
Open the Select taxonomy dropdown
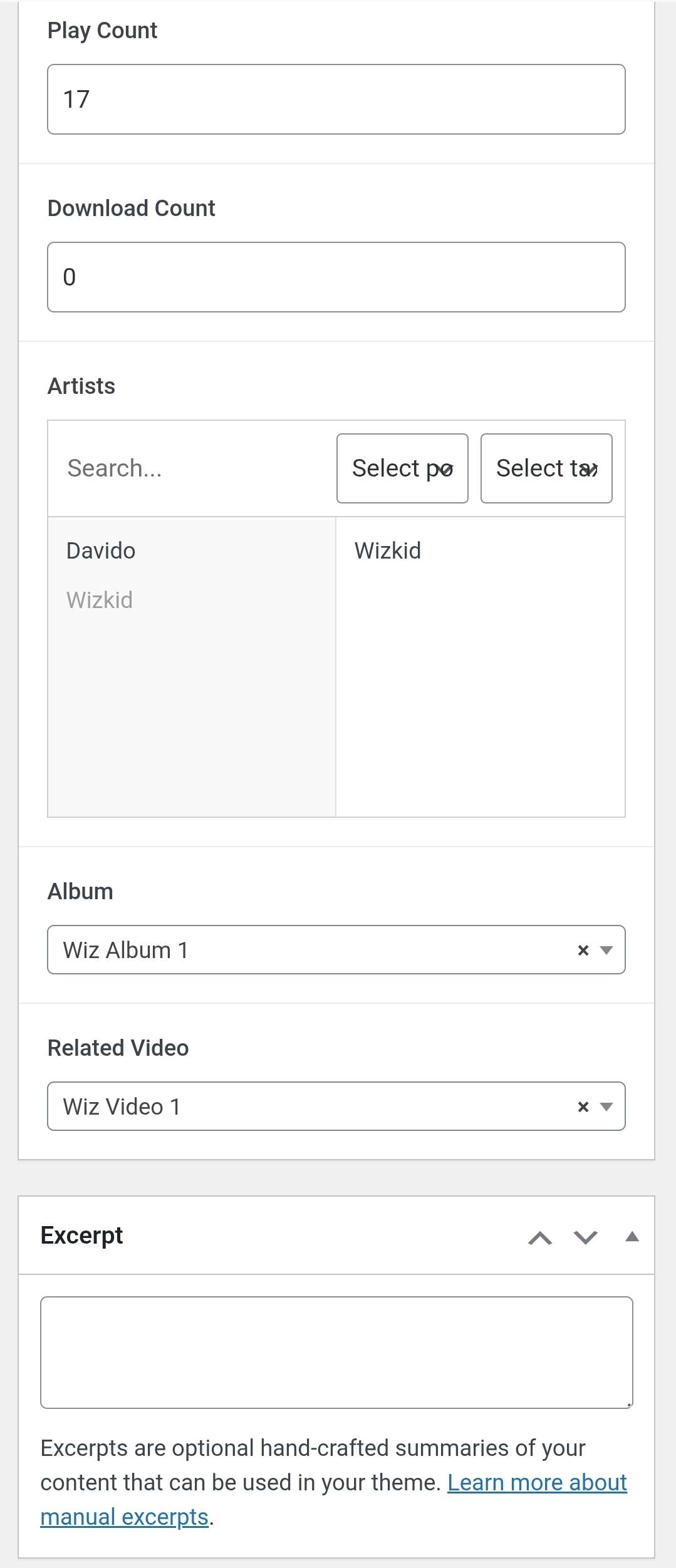[546, 468]
